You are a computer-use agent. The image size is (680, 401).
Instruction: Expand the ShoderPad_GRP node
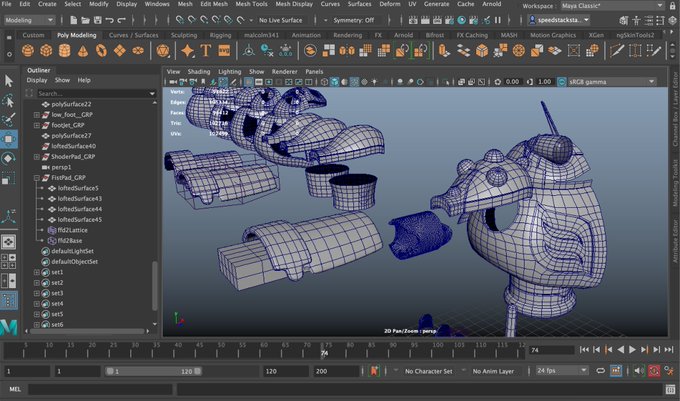click(x=37, y=157)
